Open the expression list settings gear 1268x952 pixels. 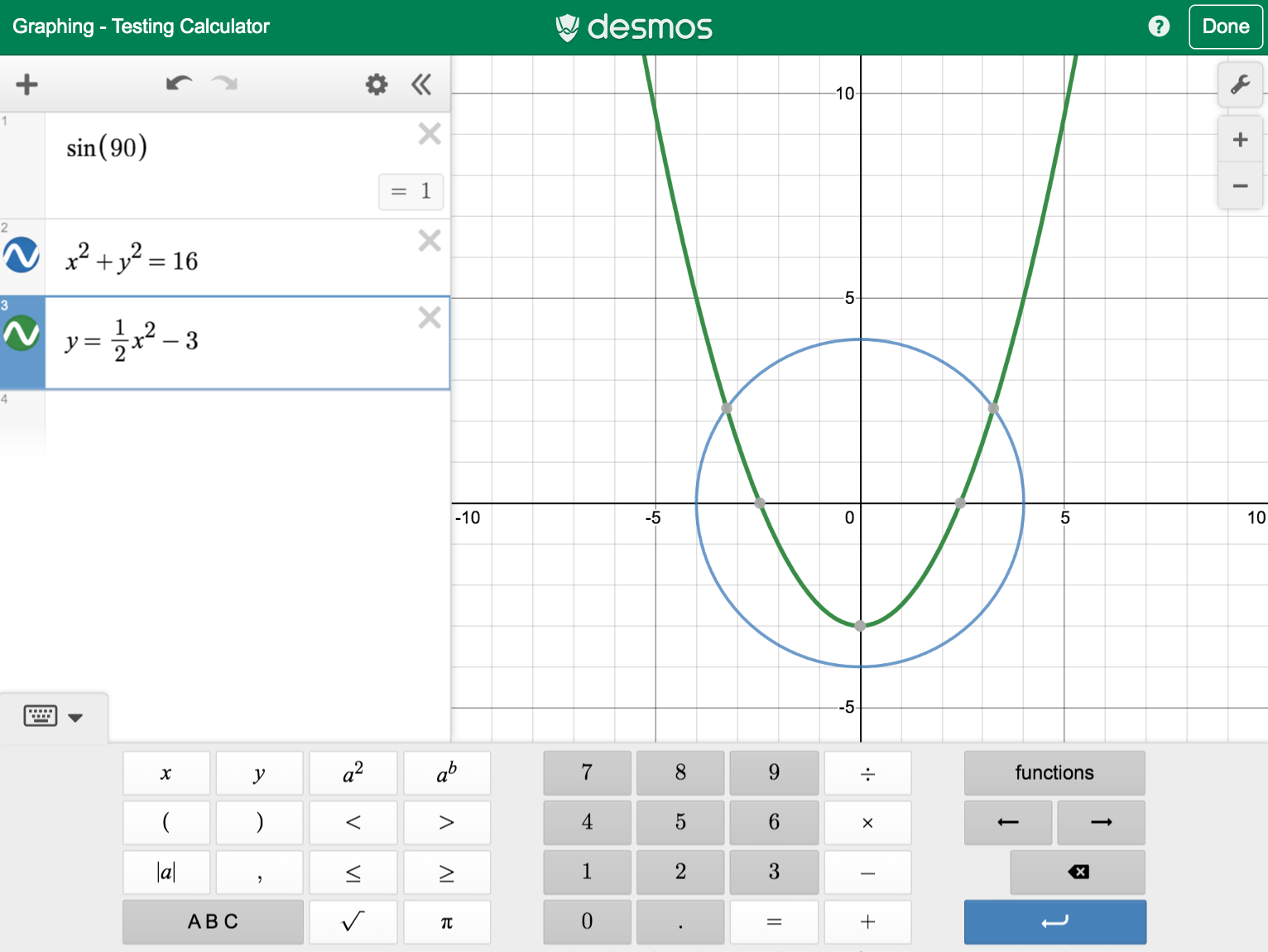coord(377,84)
